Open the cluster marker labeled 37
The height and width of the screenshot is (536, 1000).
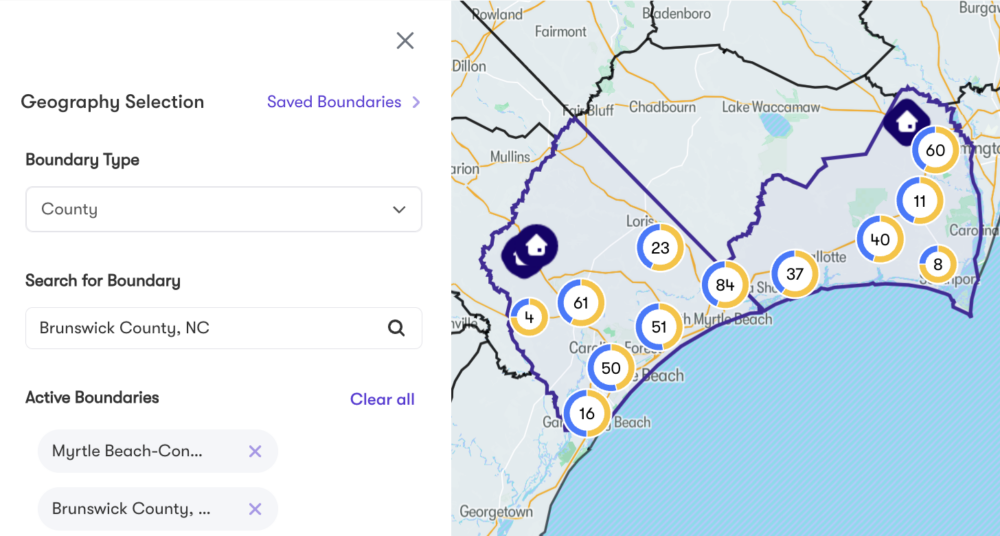(795, 274)
